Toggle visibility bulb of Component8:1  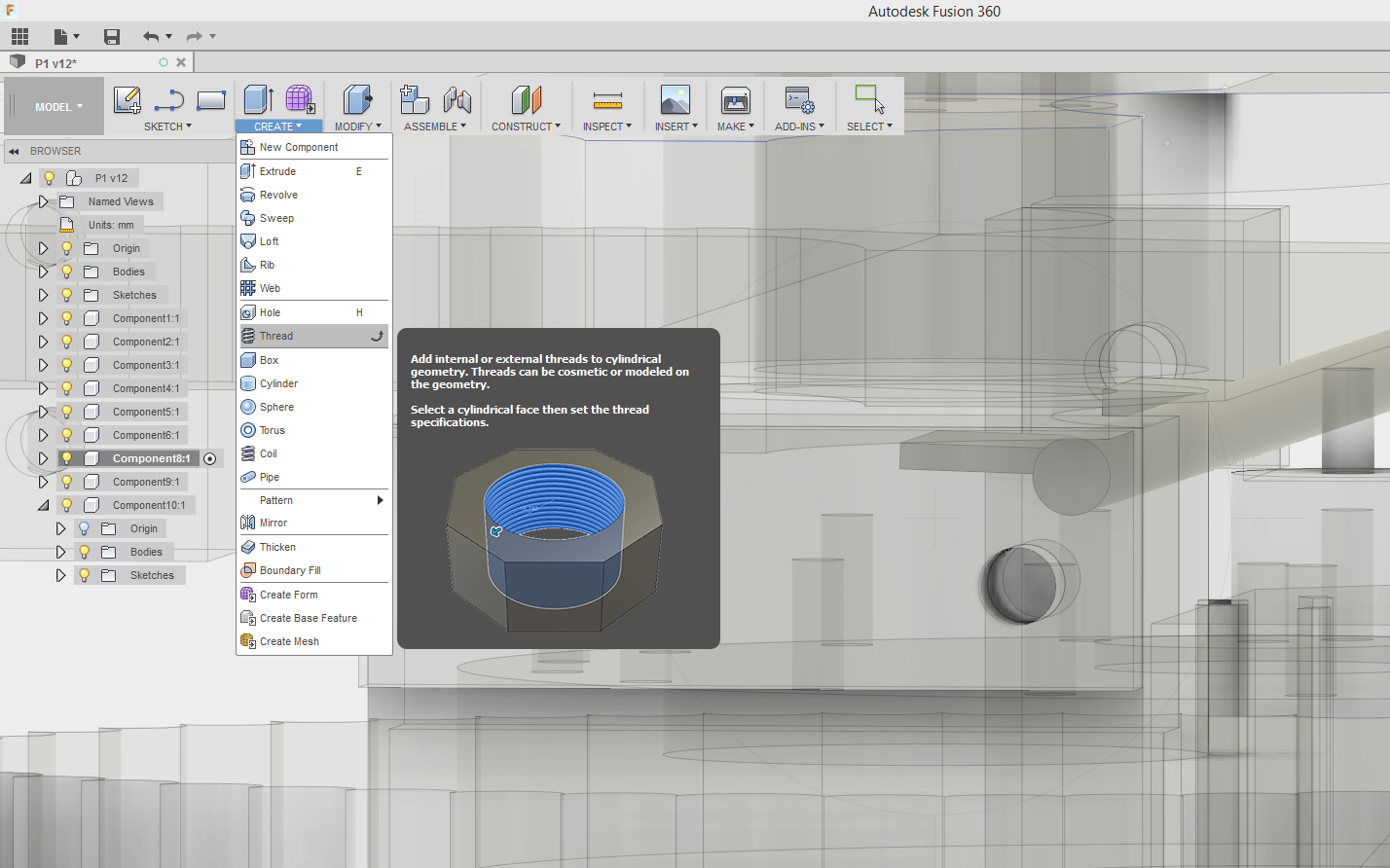pos(67,458)
